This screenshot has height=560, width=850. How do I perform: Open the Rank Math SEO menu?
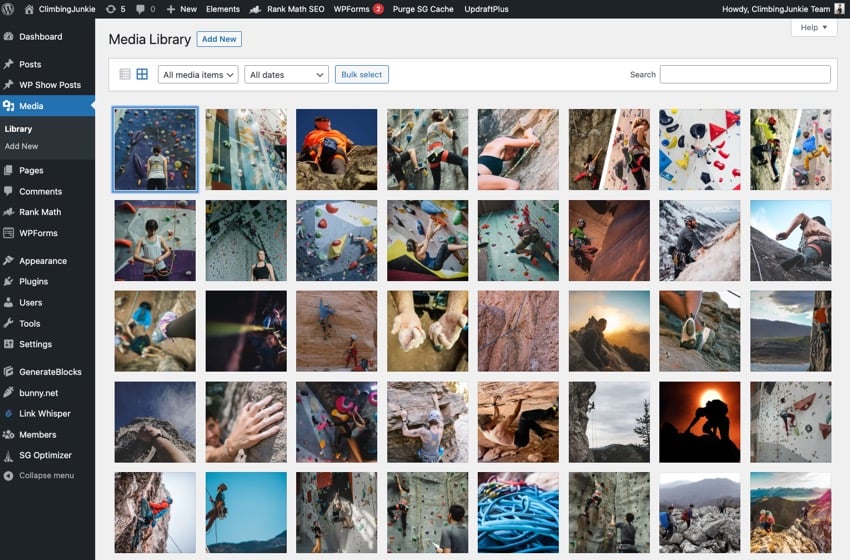287,9
